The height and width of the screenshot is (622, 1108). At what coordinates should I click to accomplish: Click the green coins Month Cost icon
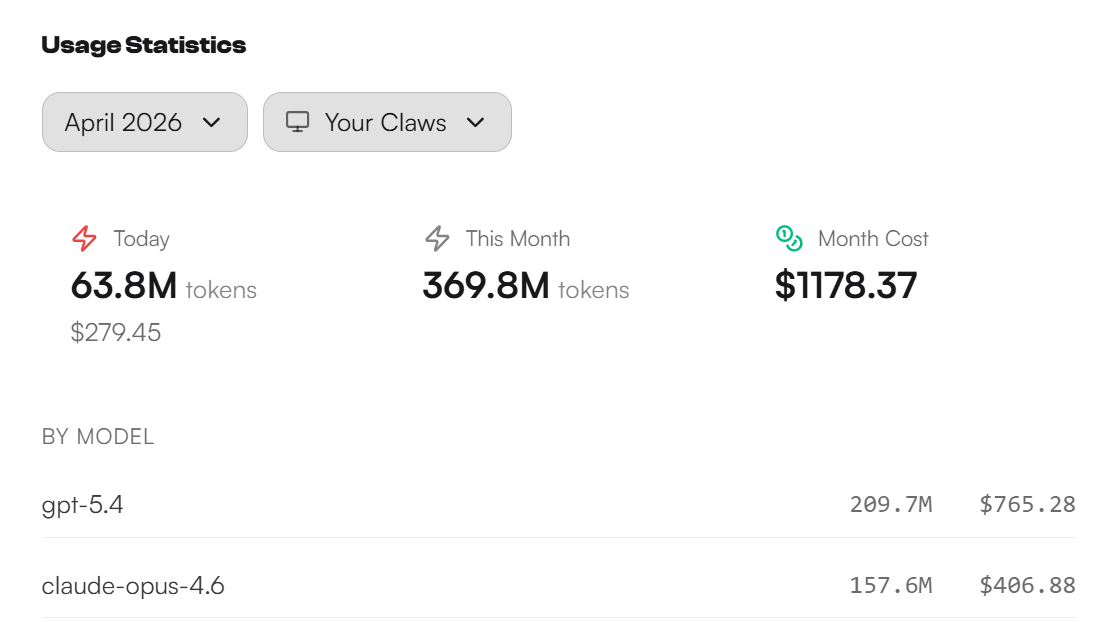(789, 238)
